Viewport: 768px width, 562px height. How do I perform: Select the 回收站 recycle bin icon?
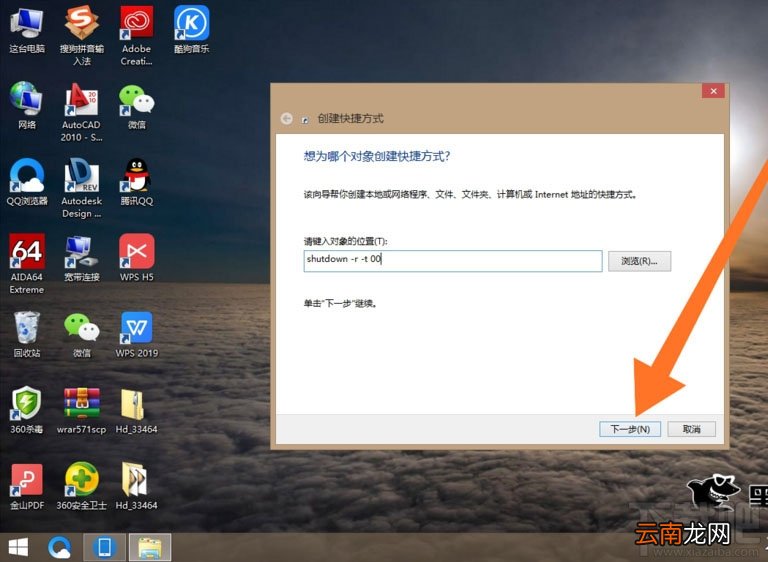click(27, 334)
